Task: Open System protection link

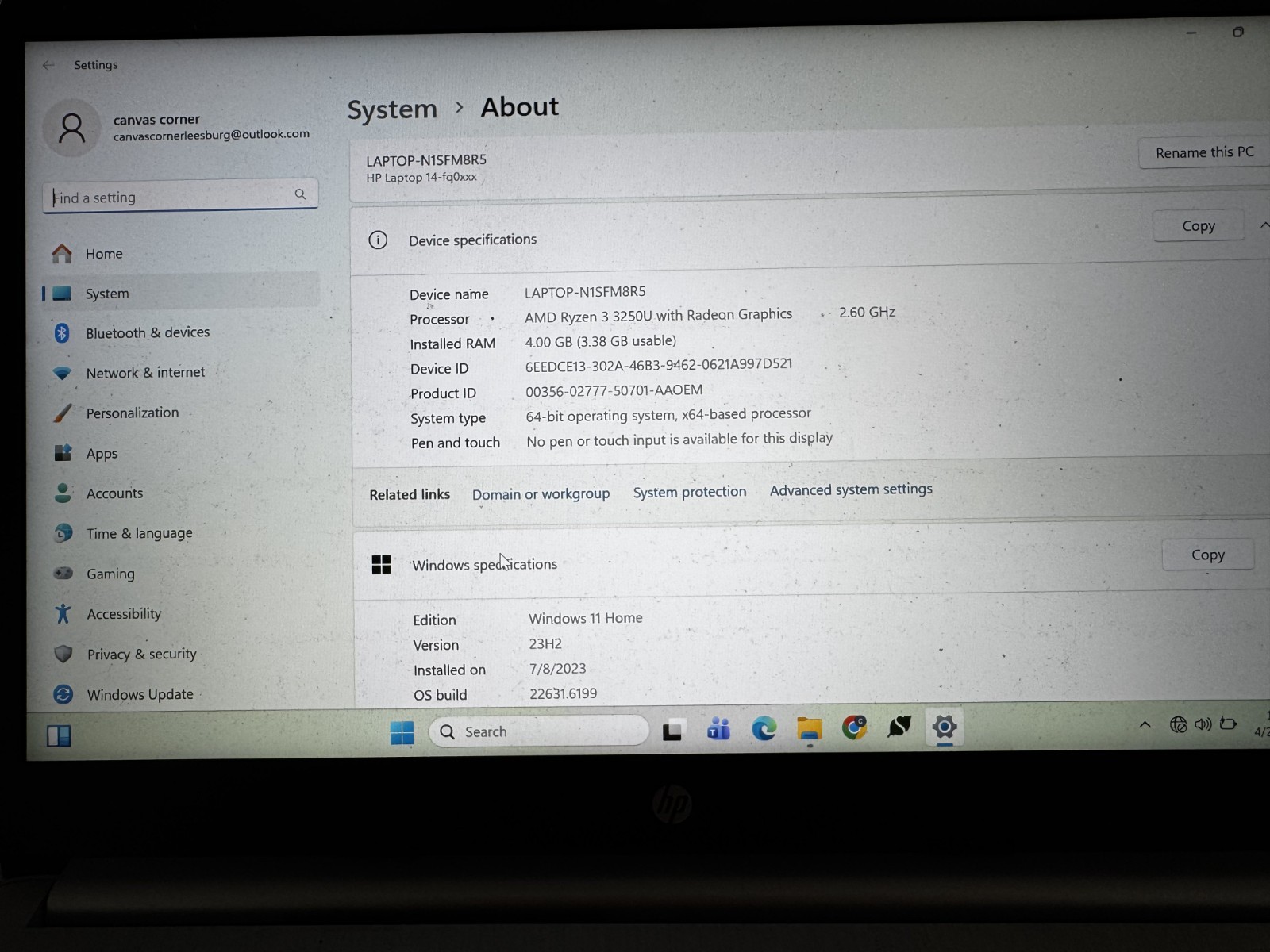Action: pos(690,492)
